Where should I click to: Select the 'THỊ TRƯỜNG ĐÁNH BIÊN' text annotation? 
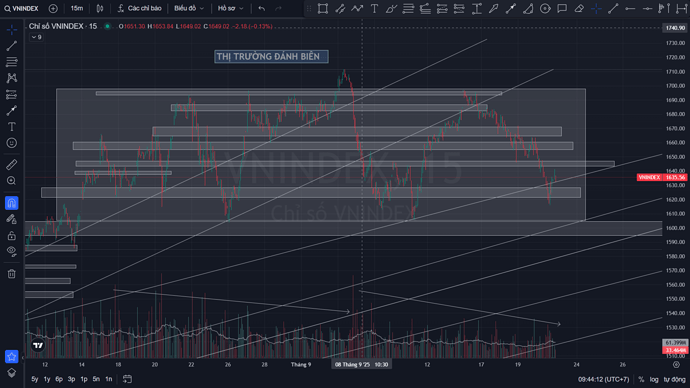coord(271,56)
